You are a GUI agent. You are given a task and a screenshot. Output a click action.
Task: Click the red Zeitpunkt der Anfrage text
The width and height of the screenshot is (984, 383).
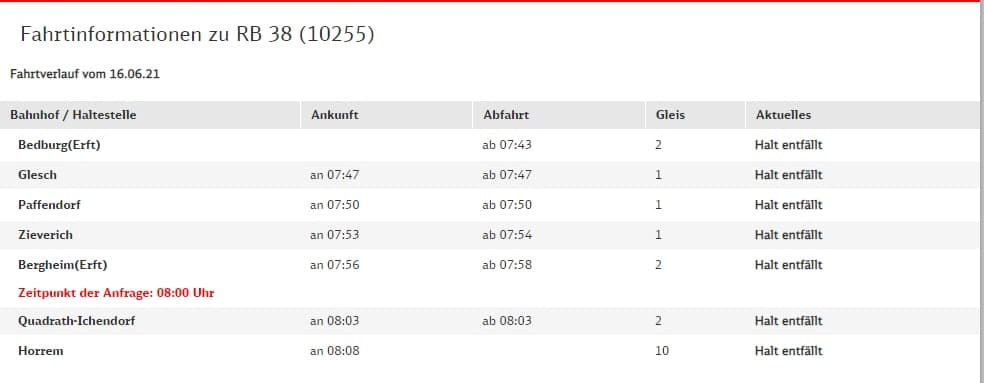[117, 293]
